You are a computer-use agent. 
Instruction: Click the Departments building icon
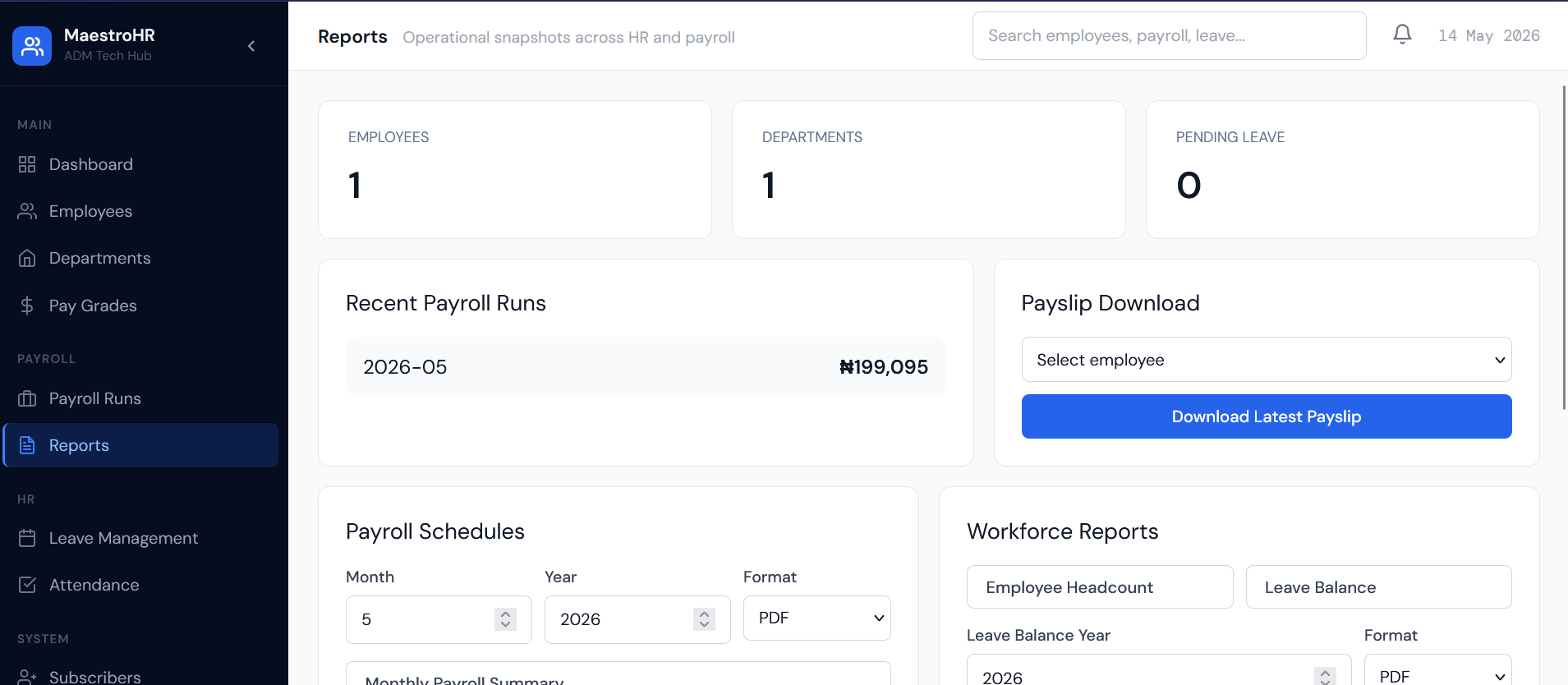point(27,258)
